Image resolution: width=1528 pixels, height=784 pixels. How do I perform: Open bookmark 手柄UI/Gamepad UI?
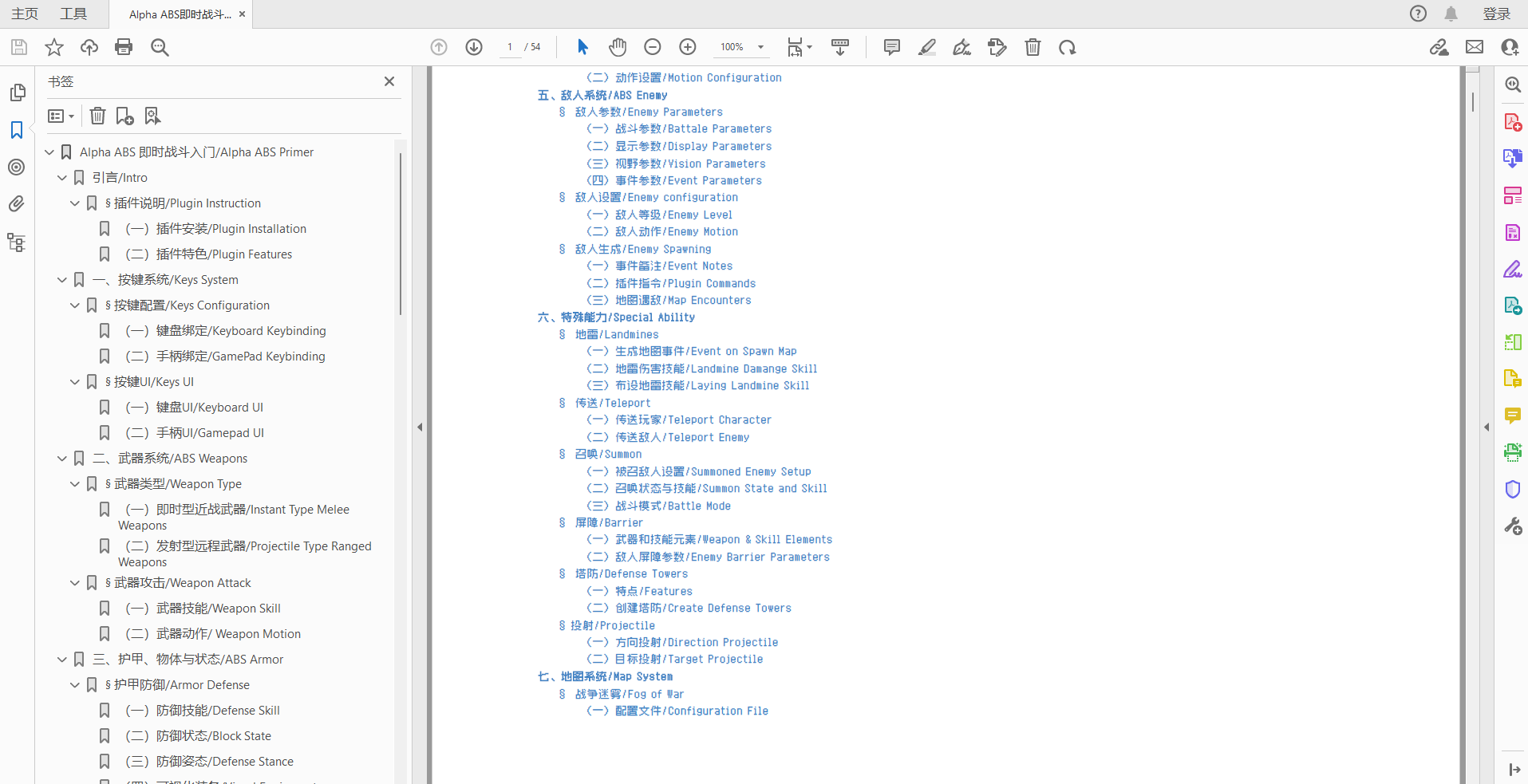coord(195,433)
